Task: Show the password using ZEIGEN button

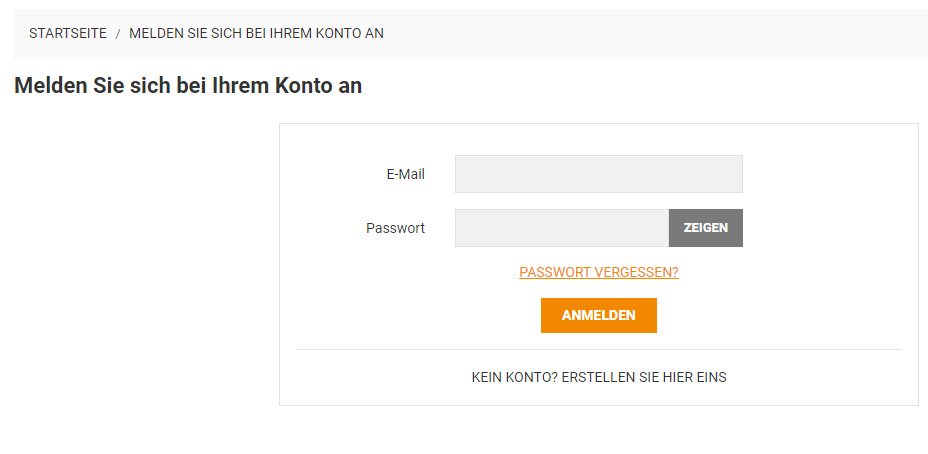Action: click(705, 228)
